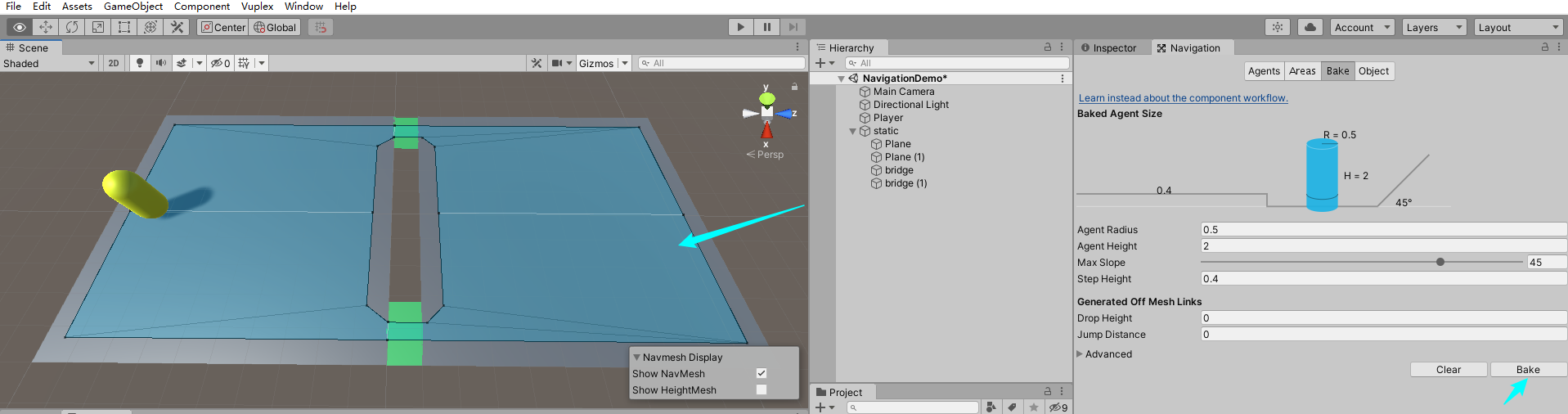Open Hierarchy create (+) dropdown
The height and width of the screenshot is (414, 1568).
(x=825, y=63)
